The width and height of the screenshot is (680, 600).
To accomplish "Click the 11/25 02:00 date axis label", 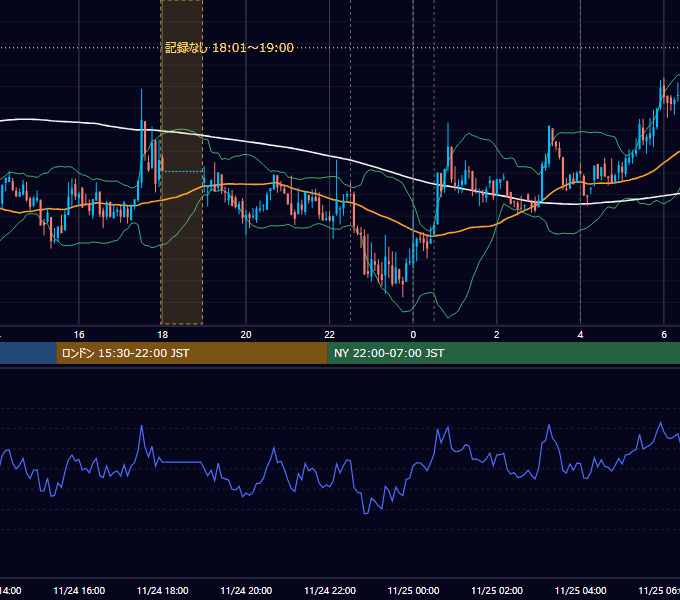I will tap(497, 591).
